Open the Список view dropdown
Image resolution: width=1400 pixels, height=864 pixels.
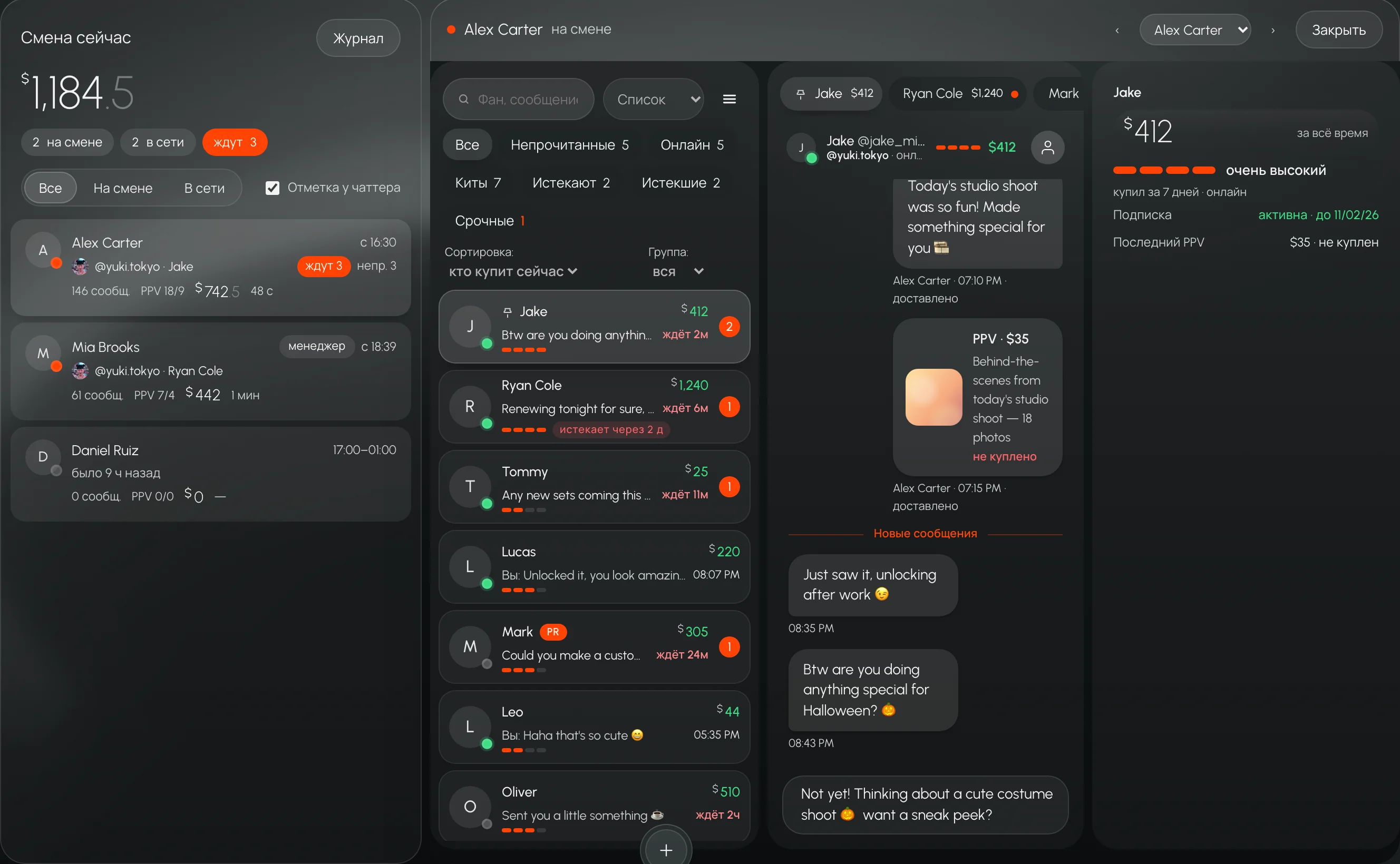coord(654,100)
